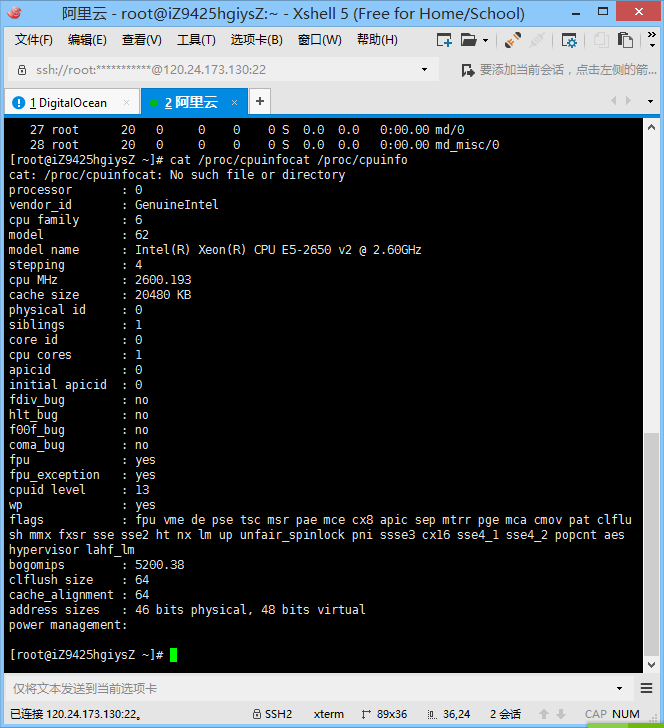Screen dimensions: 664x728
Task: Open the 文件(F) menu
Action: click(33, 40)
